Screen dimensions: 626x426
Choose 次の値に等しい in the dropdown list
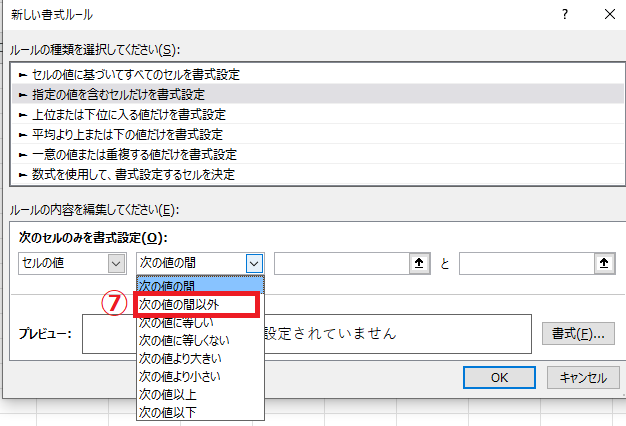point(200,323)
